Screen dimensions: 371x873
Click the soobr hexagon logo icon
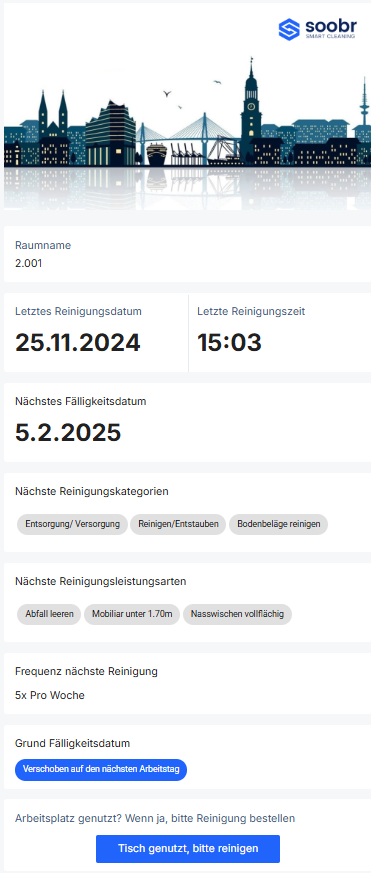pyautogui.click(x=289, y=30)
